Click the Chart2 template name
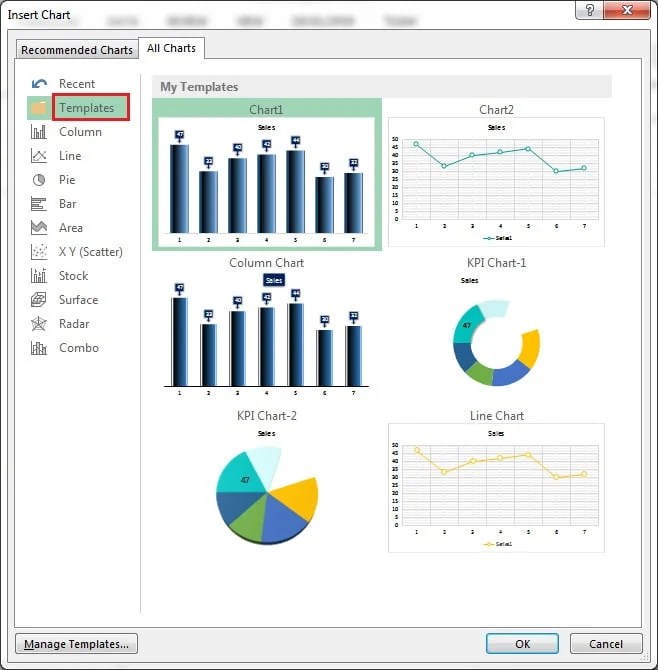Image resolution: width=658 pixels, height=670 pixels. click(x=496, y=110)
